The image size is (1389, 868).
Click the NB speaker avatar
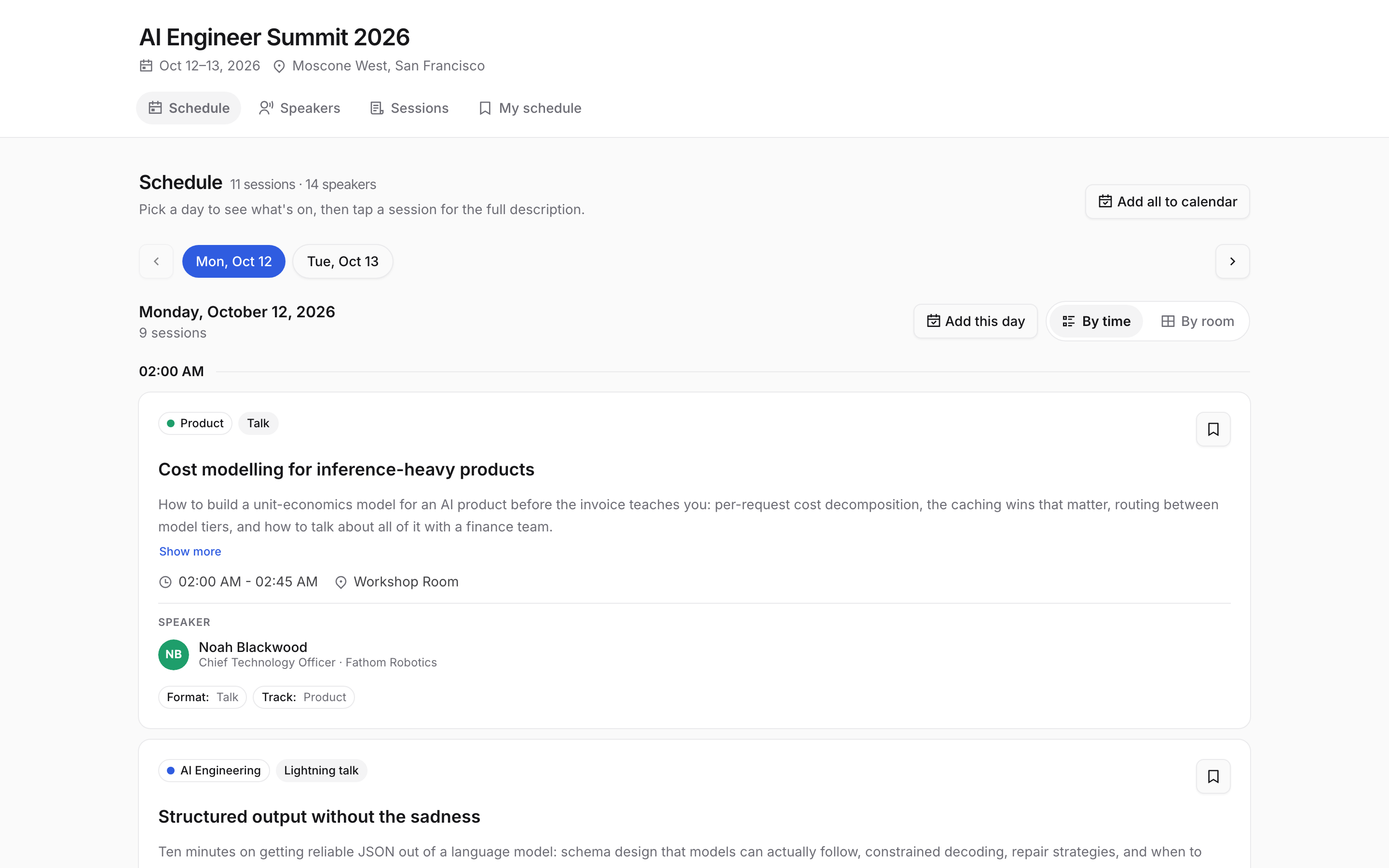(x=173, y=654)
